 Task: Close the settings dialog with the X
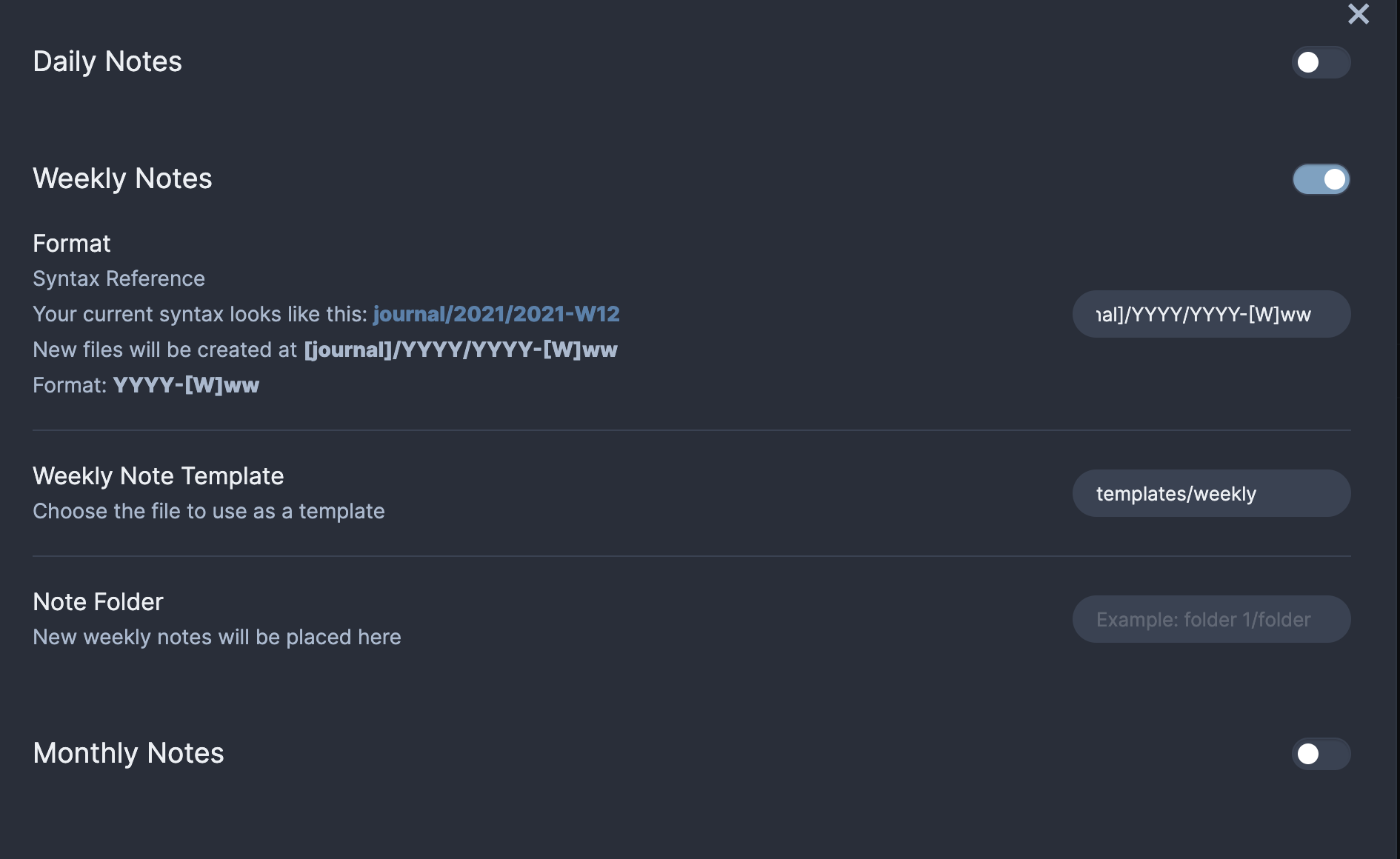tap(1358, 14)
